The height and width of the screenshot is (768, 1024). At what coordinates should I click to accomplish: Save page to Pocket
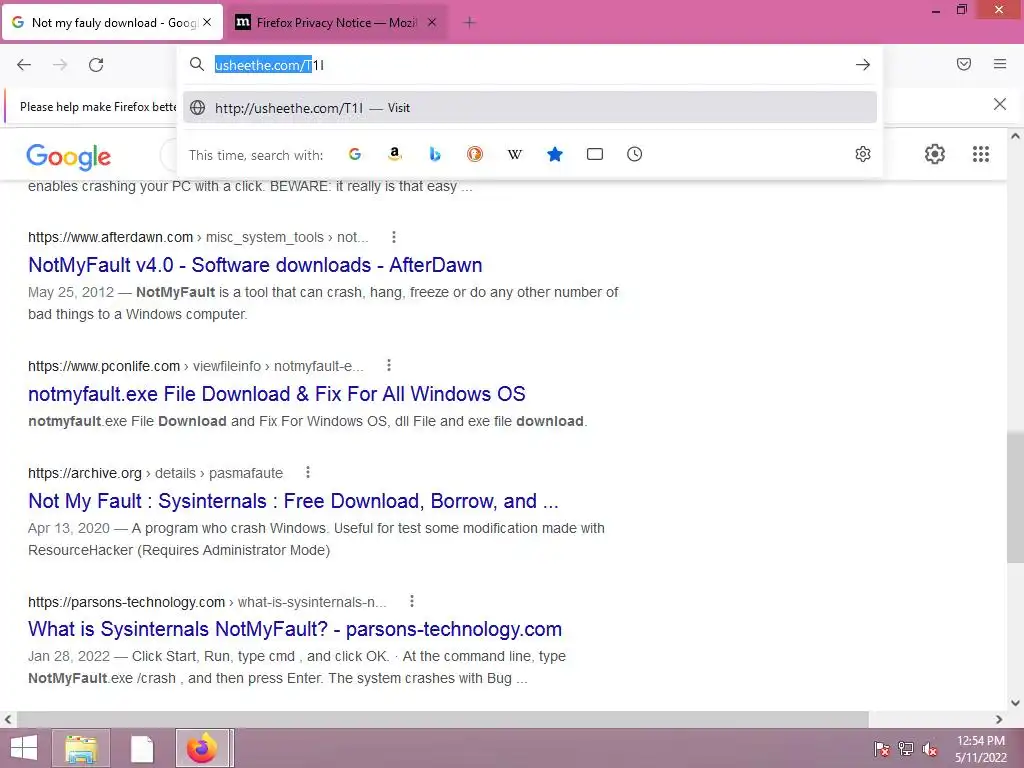click(x=964, y=64)
